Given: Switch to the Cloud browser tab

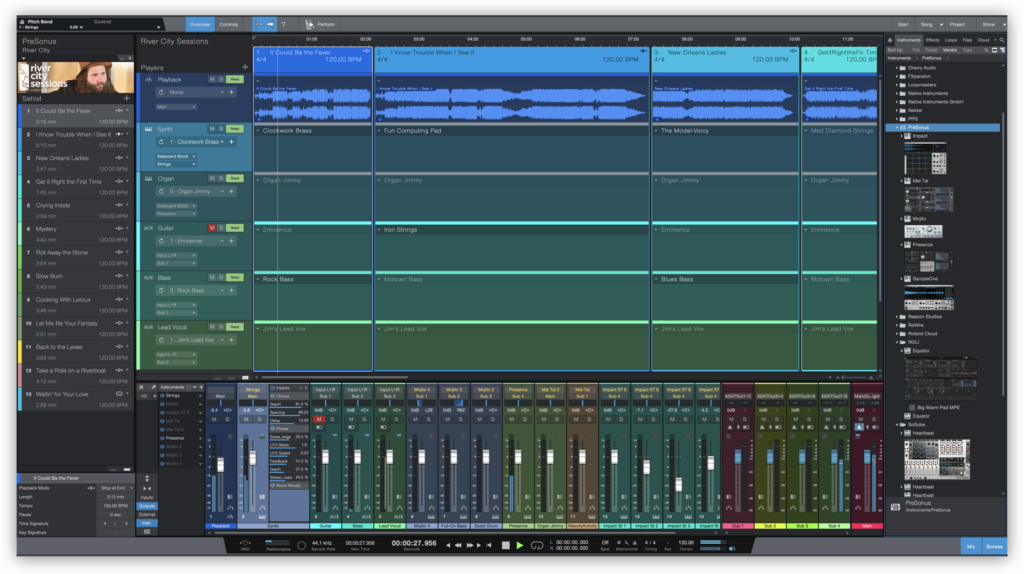Looking at the screenshot, I should click(x=984, y=40).
